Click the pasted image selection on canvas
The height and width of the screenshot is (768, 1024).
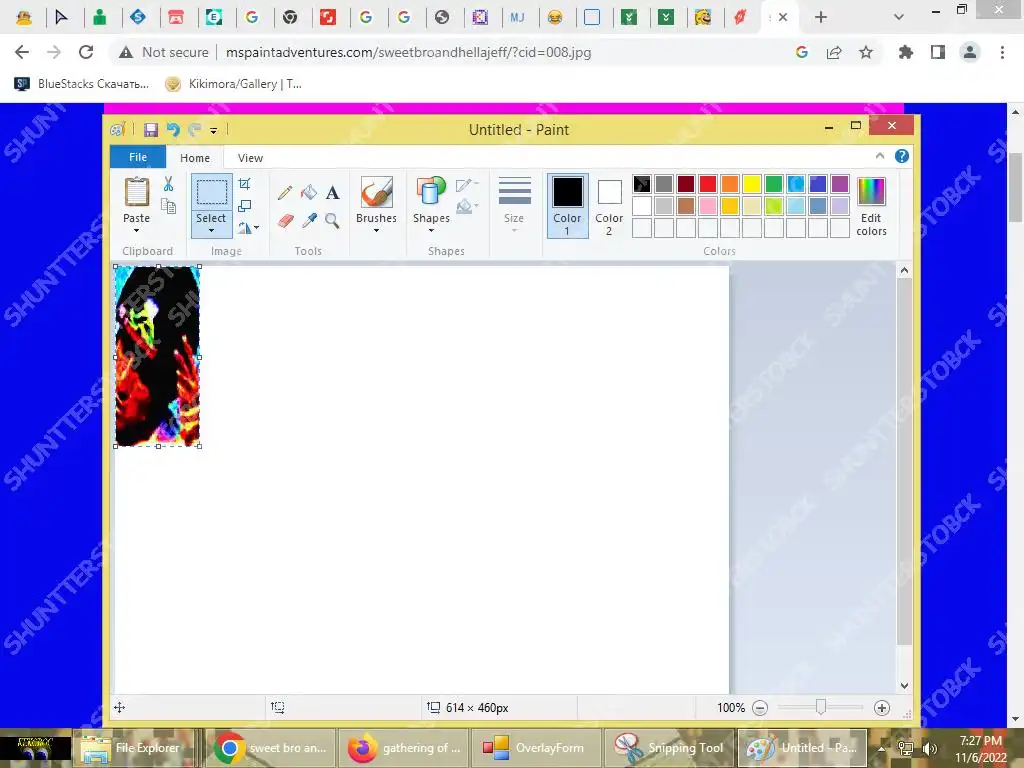point(157,356)
